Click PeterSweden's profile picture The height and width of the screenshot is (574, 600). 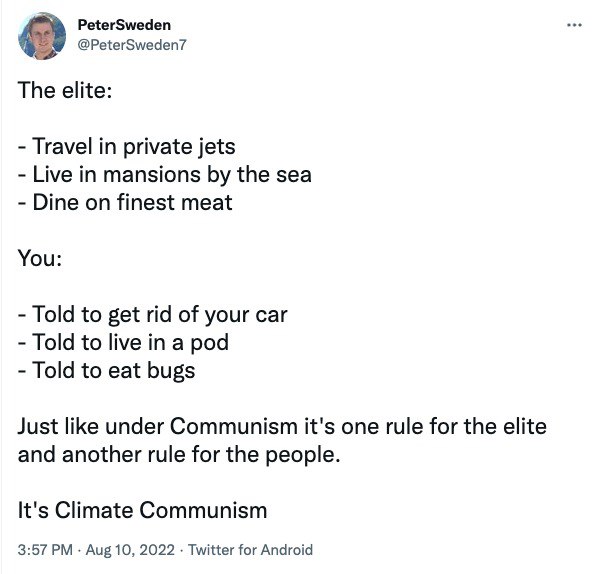[43, 35]
